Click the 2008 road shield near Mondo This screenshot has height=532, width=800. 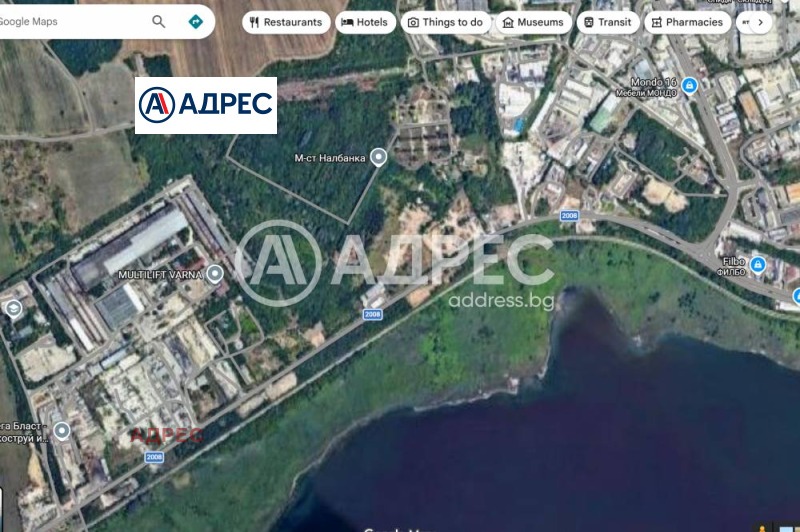(x=569, y=216)
